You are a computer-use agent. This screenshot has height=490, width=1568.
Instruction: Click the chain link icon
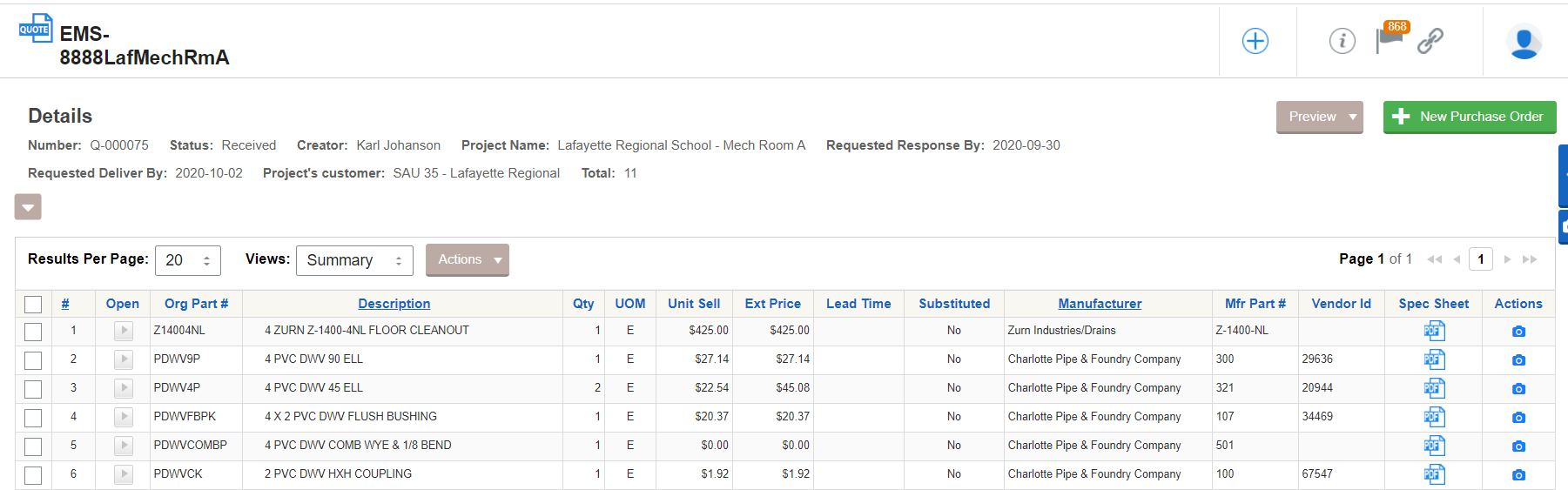click(1430, 41)
